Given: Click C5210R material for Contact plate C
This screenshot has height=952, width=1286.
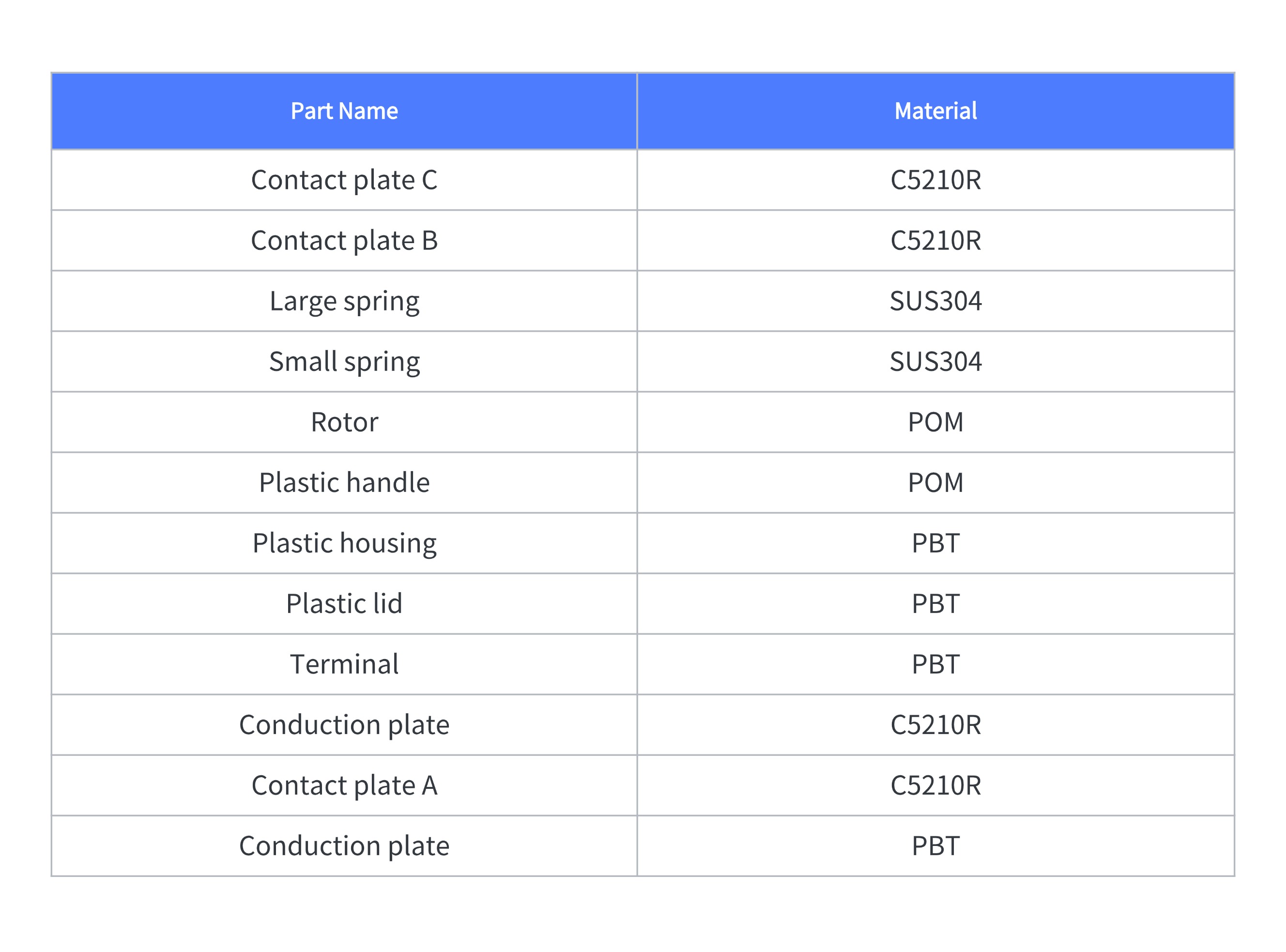Looking at the screenshot, I should point(935,180).
